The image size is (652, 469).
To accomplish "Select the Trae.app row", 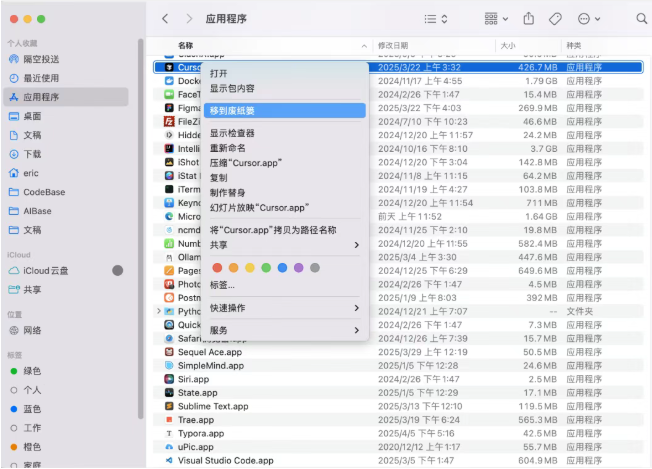I will point(398,420).
